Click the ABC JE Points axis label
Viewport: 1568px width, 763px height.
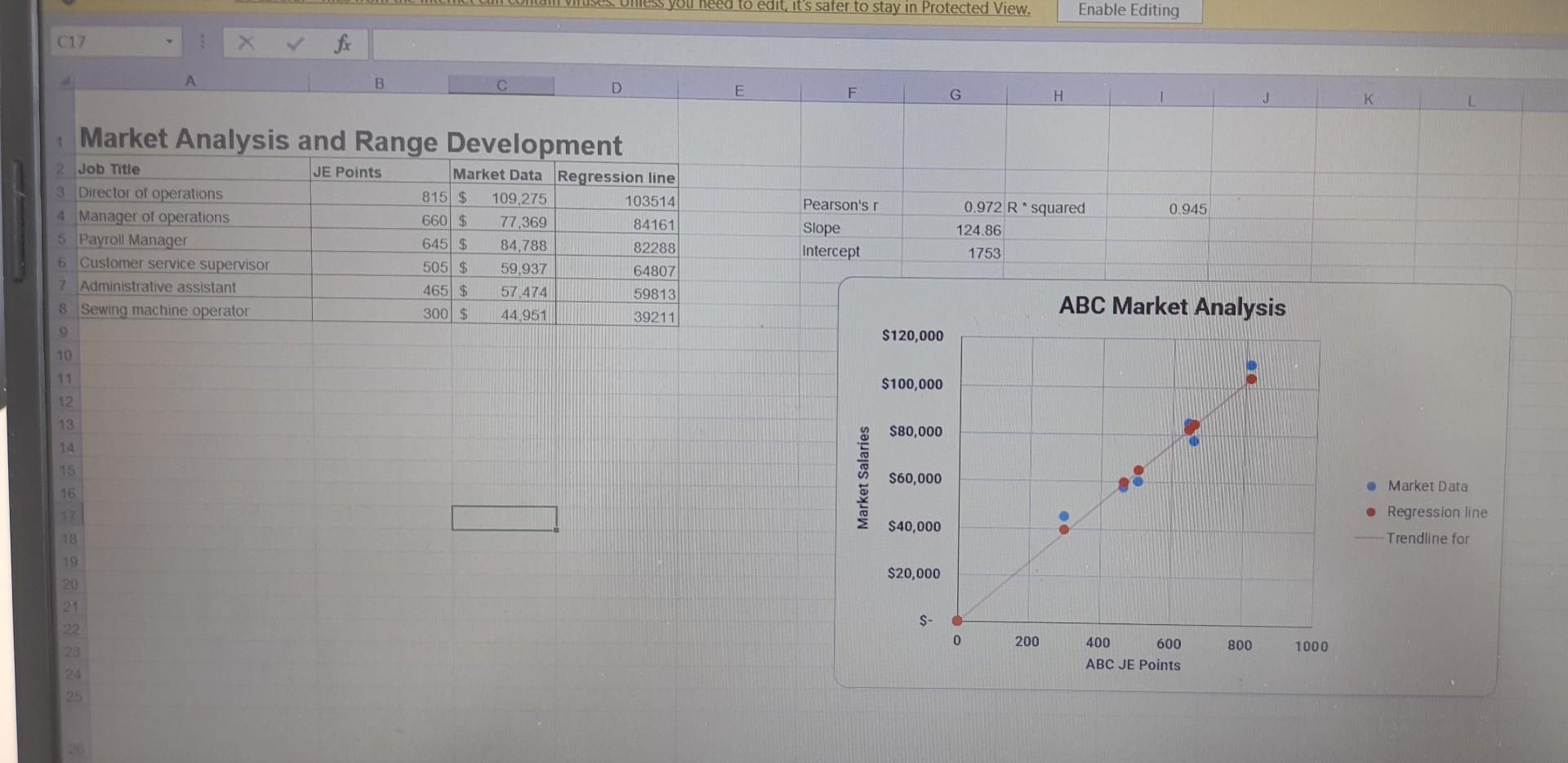1131,665
